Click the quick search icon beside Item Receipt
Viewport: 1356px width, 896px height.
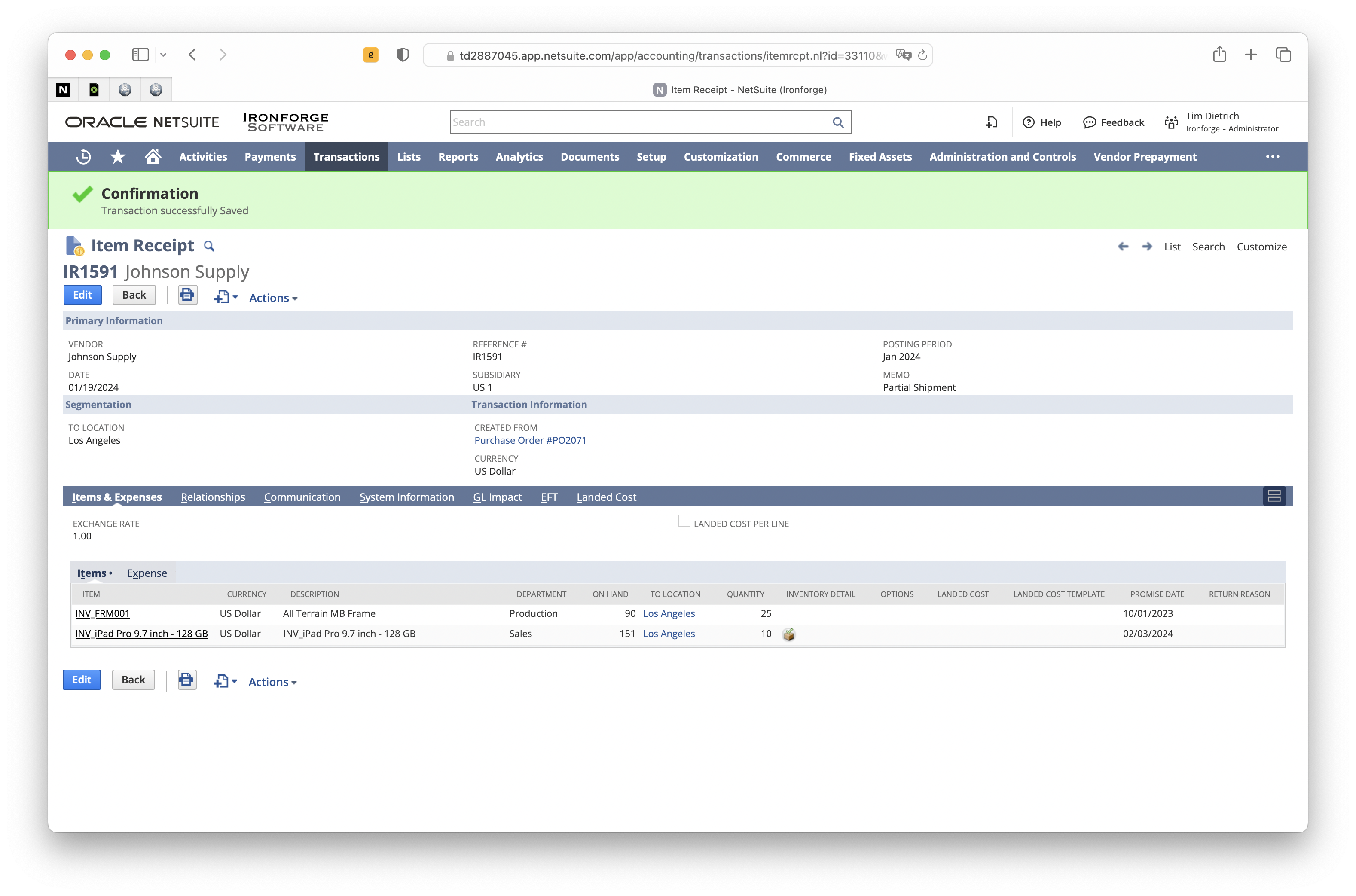tap(209, 246)
